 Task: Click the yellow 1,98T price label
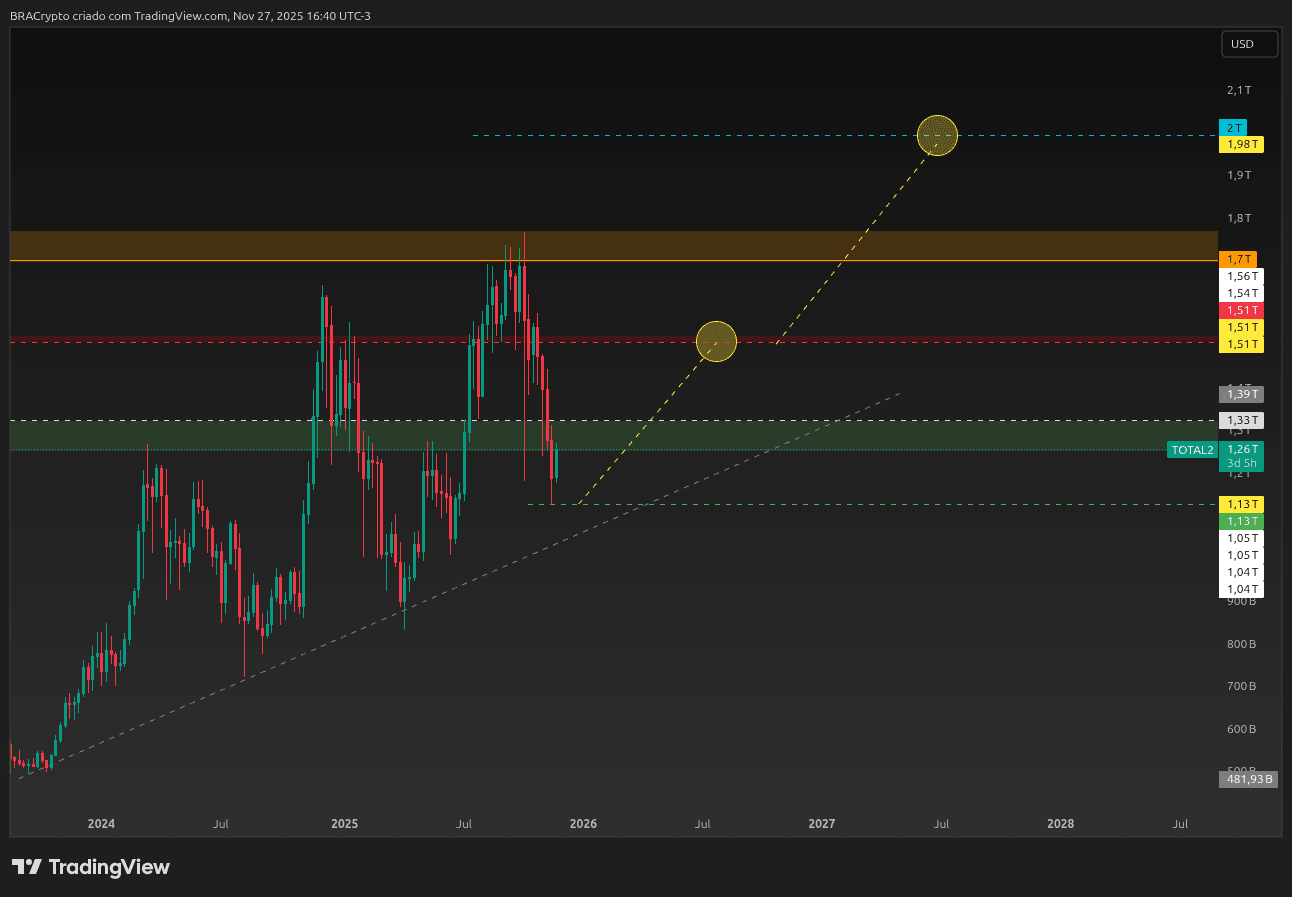tap(1241, 144)
